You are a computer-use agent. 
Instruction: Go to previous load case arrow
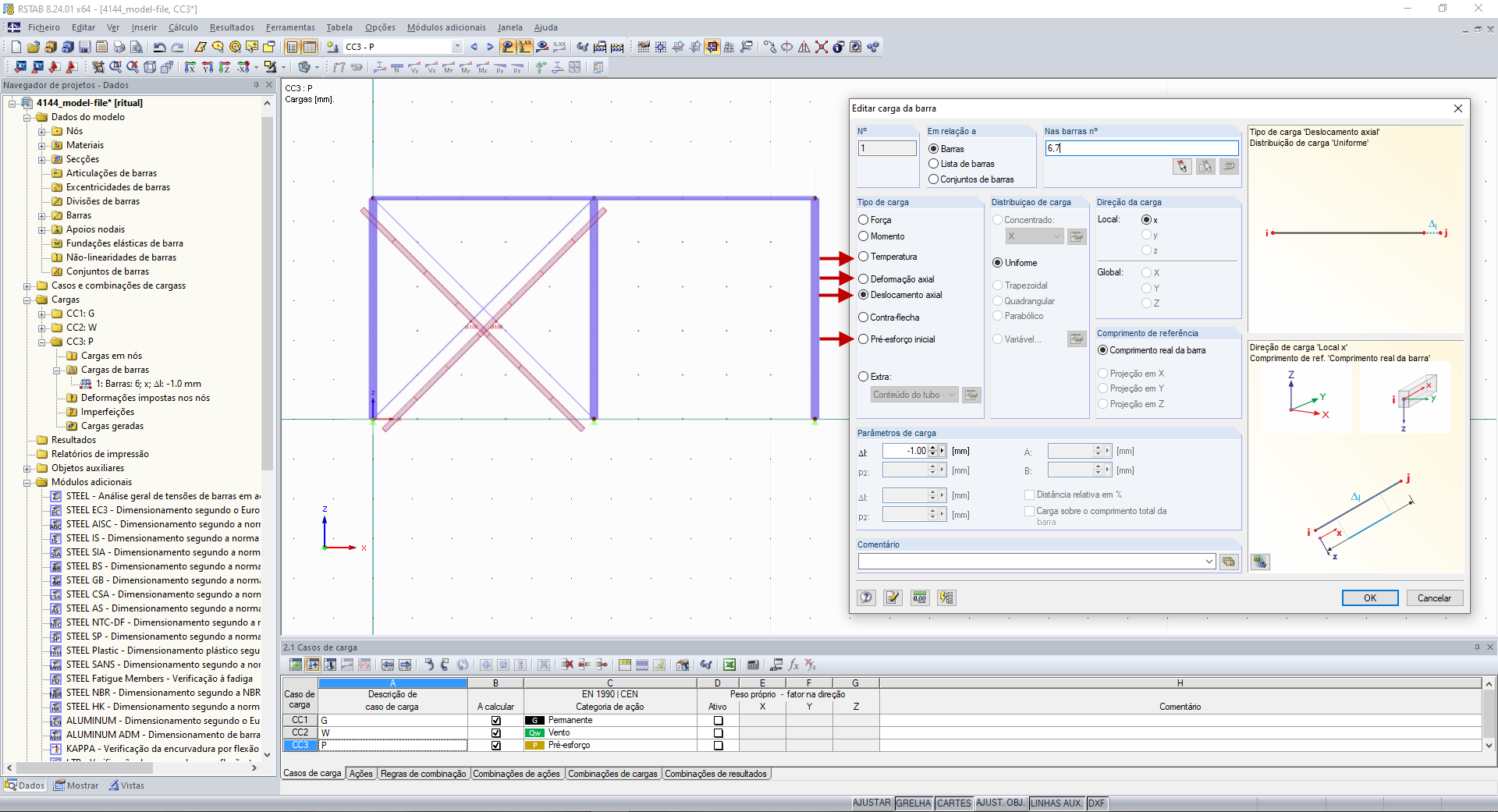tap(474, 47)
